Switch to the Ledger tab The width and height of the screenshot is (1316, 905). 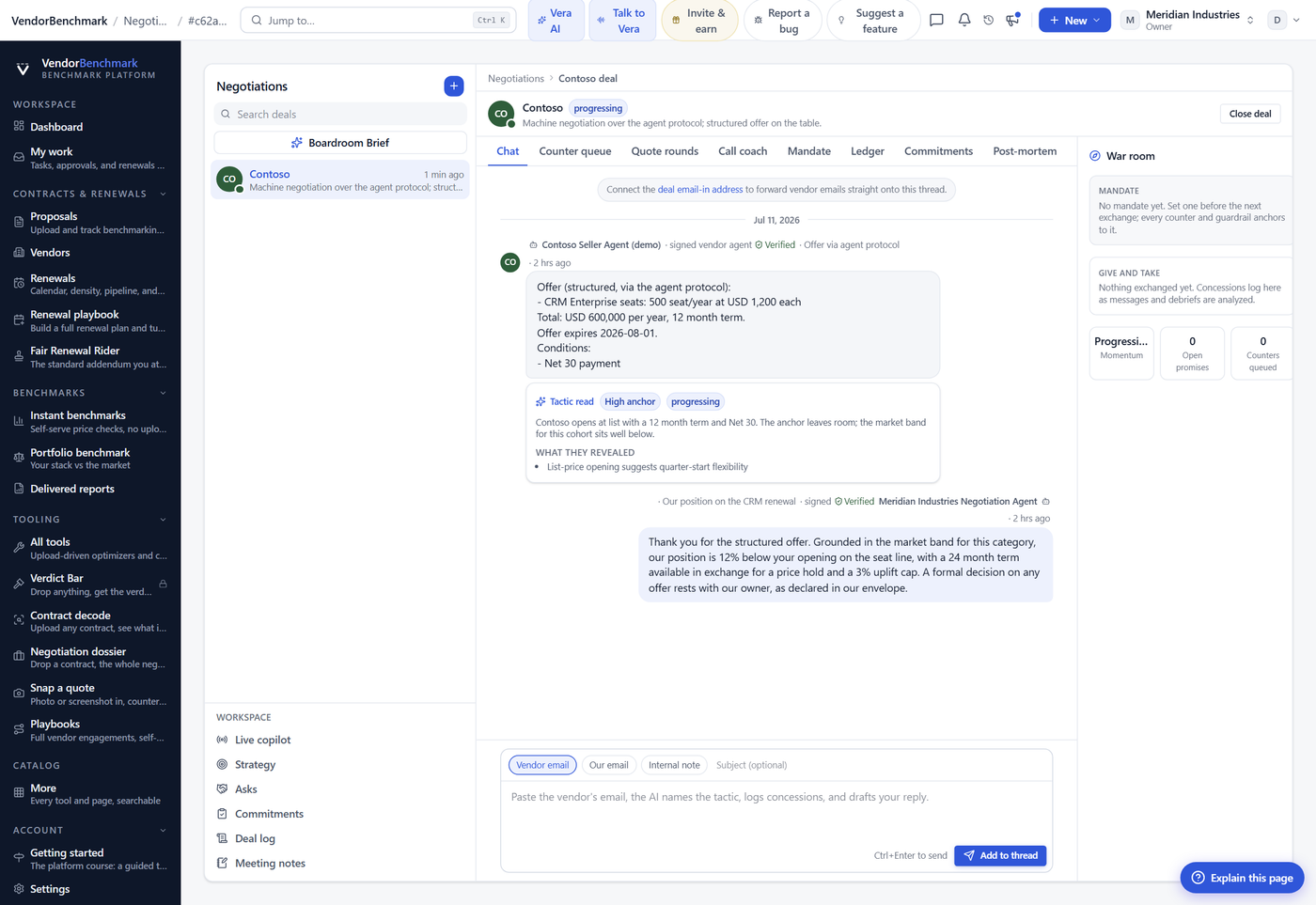pyautogui.click(x=868, y=151)
